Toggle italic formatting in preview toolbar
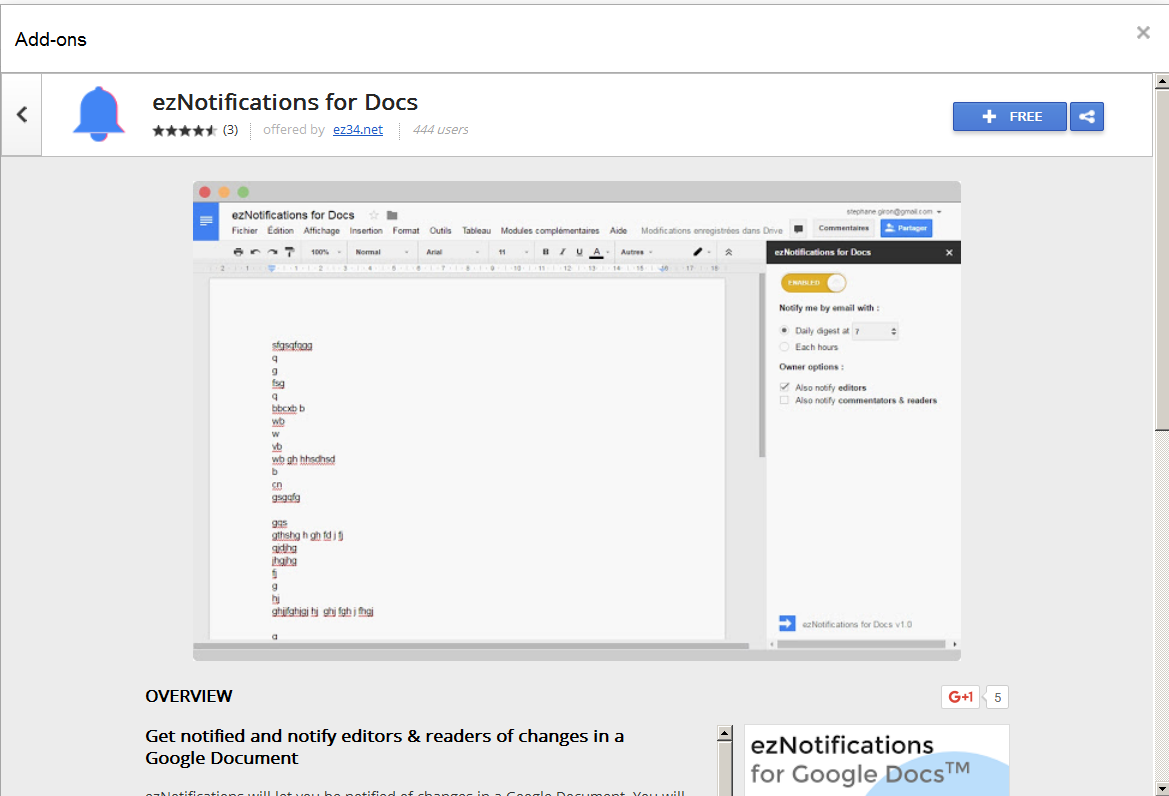This screenshot has height=796, width=1169. pos(562,252)
